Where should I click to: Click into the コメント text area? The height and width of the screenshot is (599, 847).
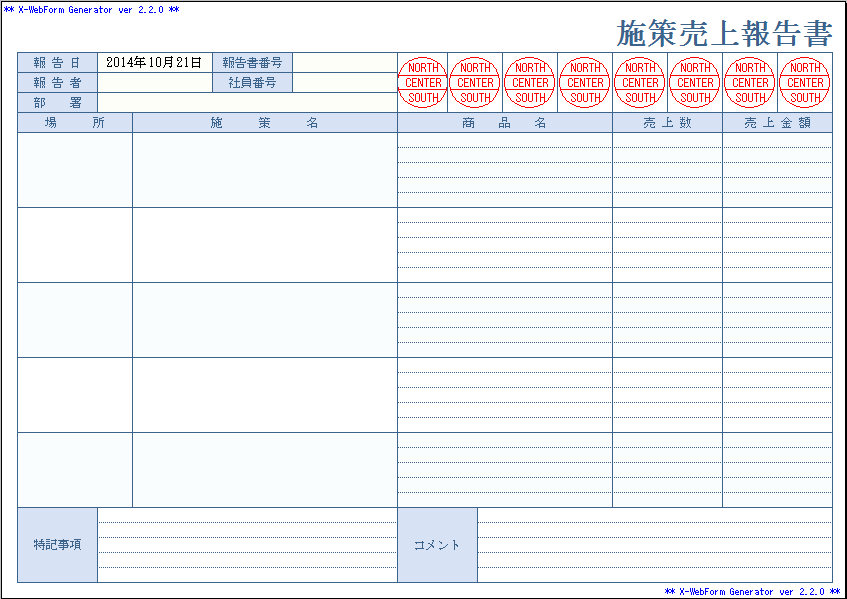pos(654,545)
